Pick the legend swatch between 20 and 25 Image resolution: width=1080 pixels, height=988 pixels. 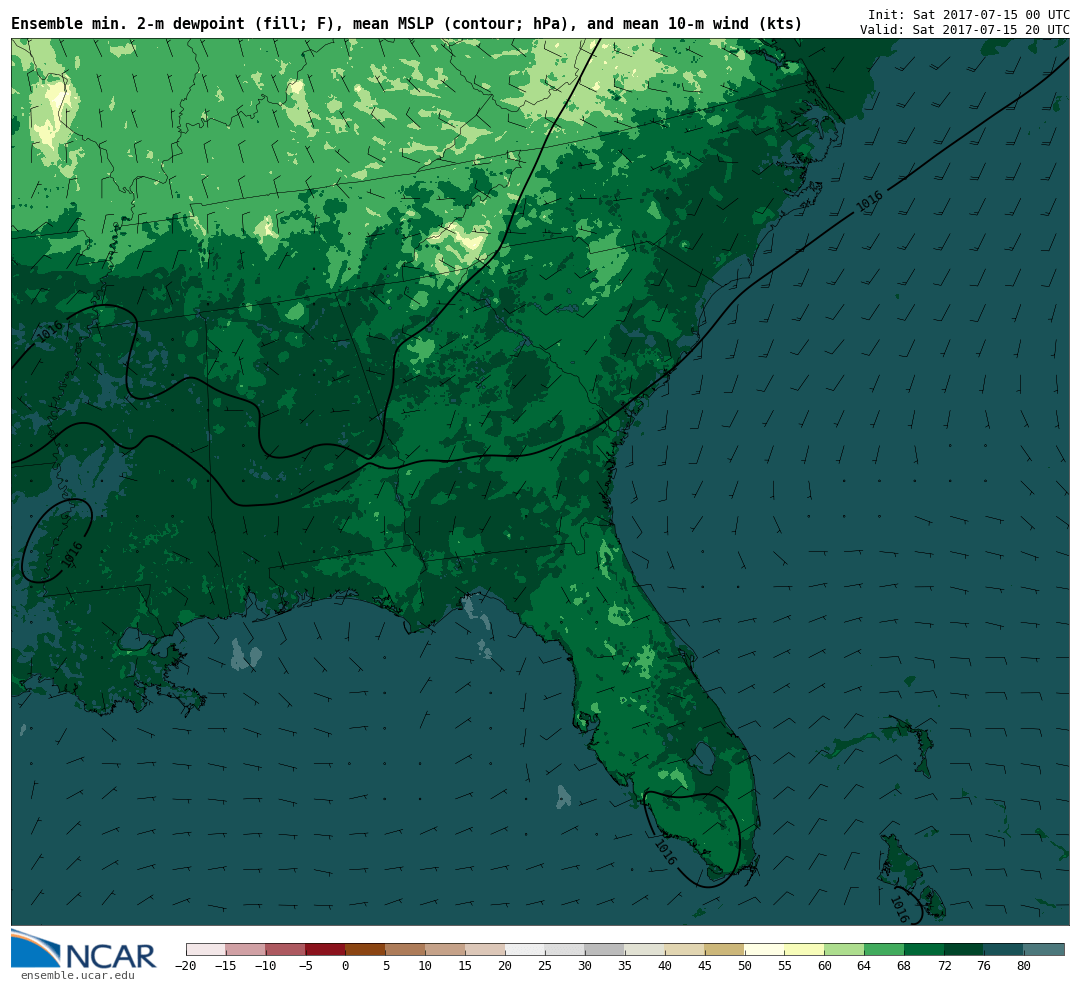(526, 949)
